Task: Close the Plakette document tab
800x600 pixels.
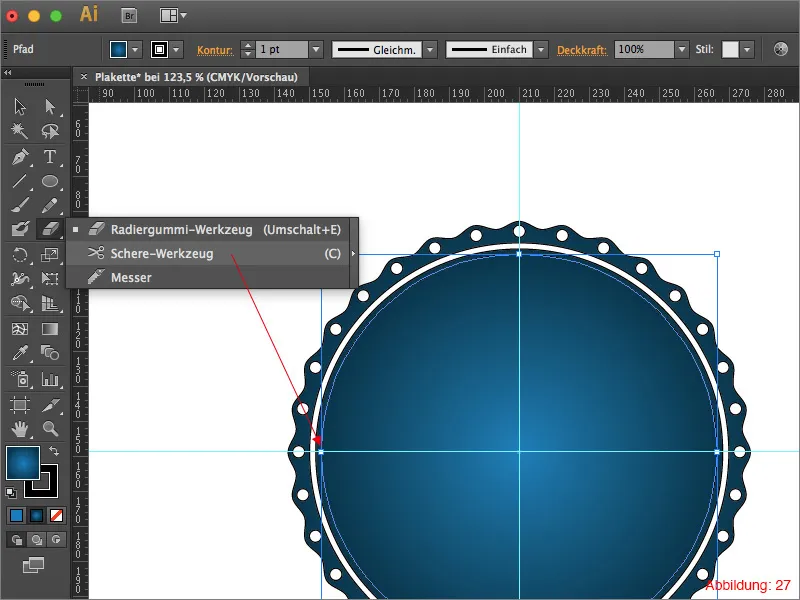Action: tap(84, 77)
